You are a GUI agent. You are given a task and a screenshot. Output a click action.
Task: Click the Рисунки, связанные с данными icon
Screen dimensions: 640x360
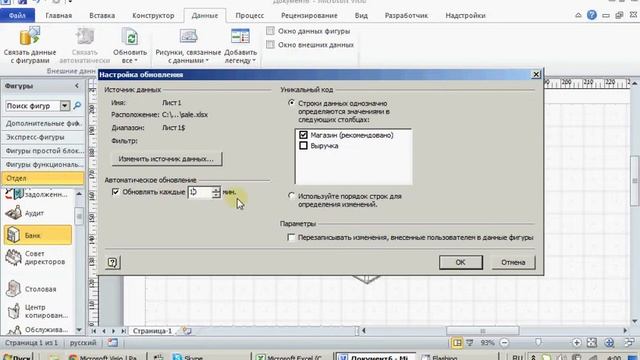tap(188, 37)
